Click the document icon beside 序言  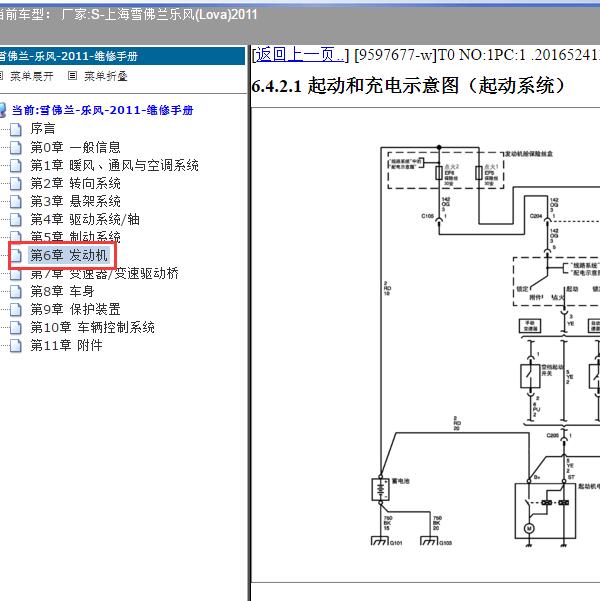16,130
